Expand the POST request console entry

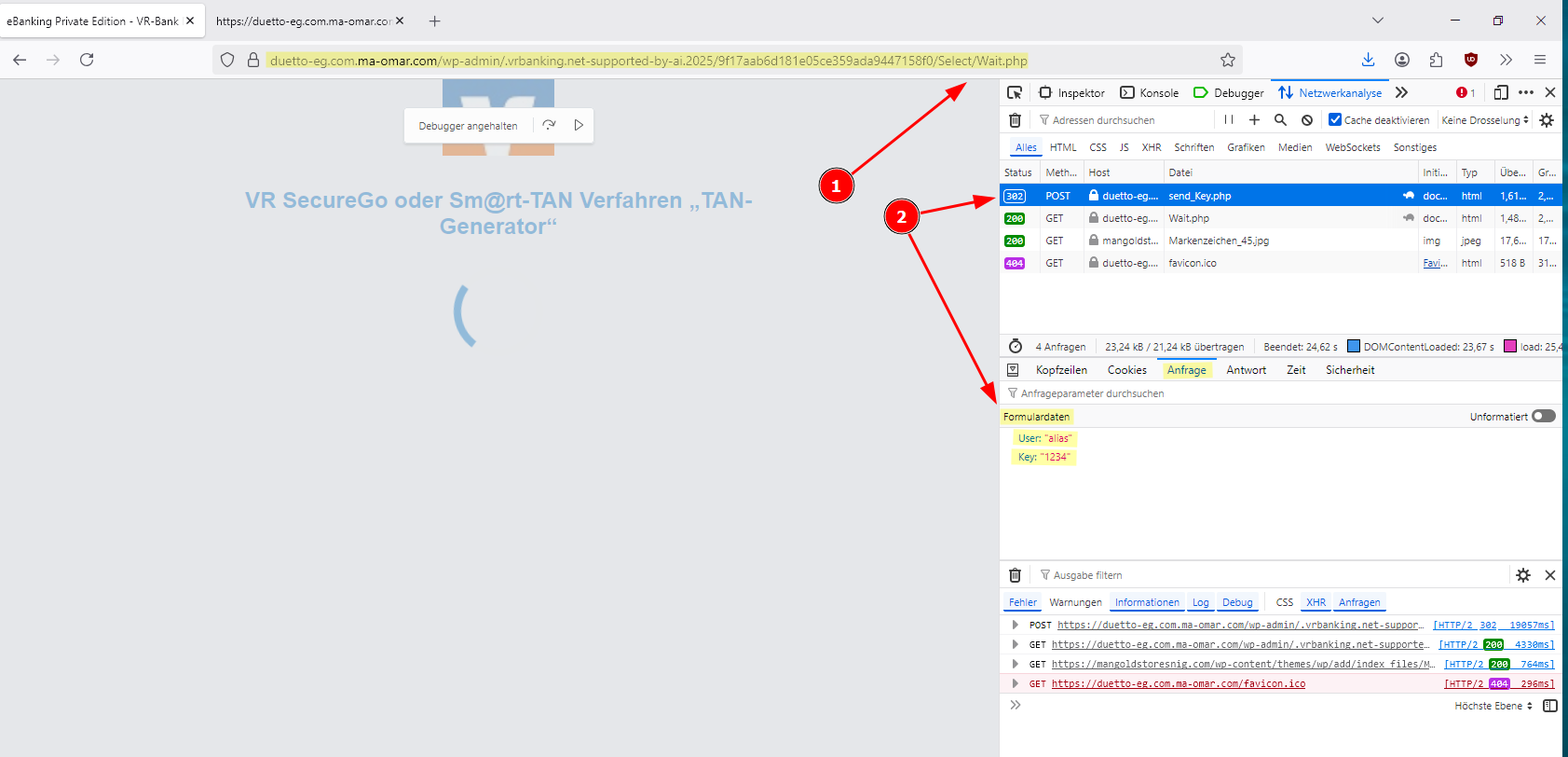coord(1015,625)
